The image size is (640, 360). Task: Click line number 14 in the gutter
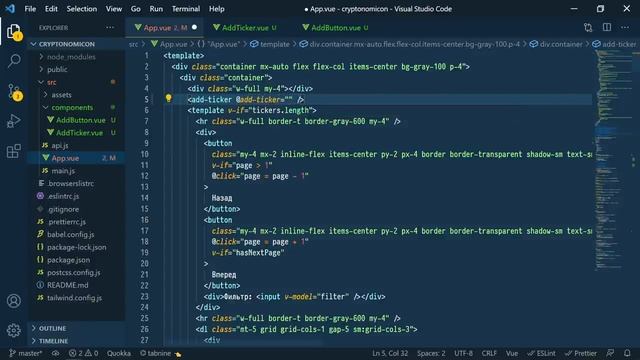144,198
